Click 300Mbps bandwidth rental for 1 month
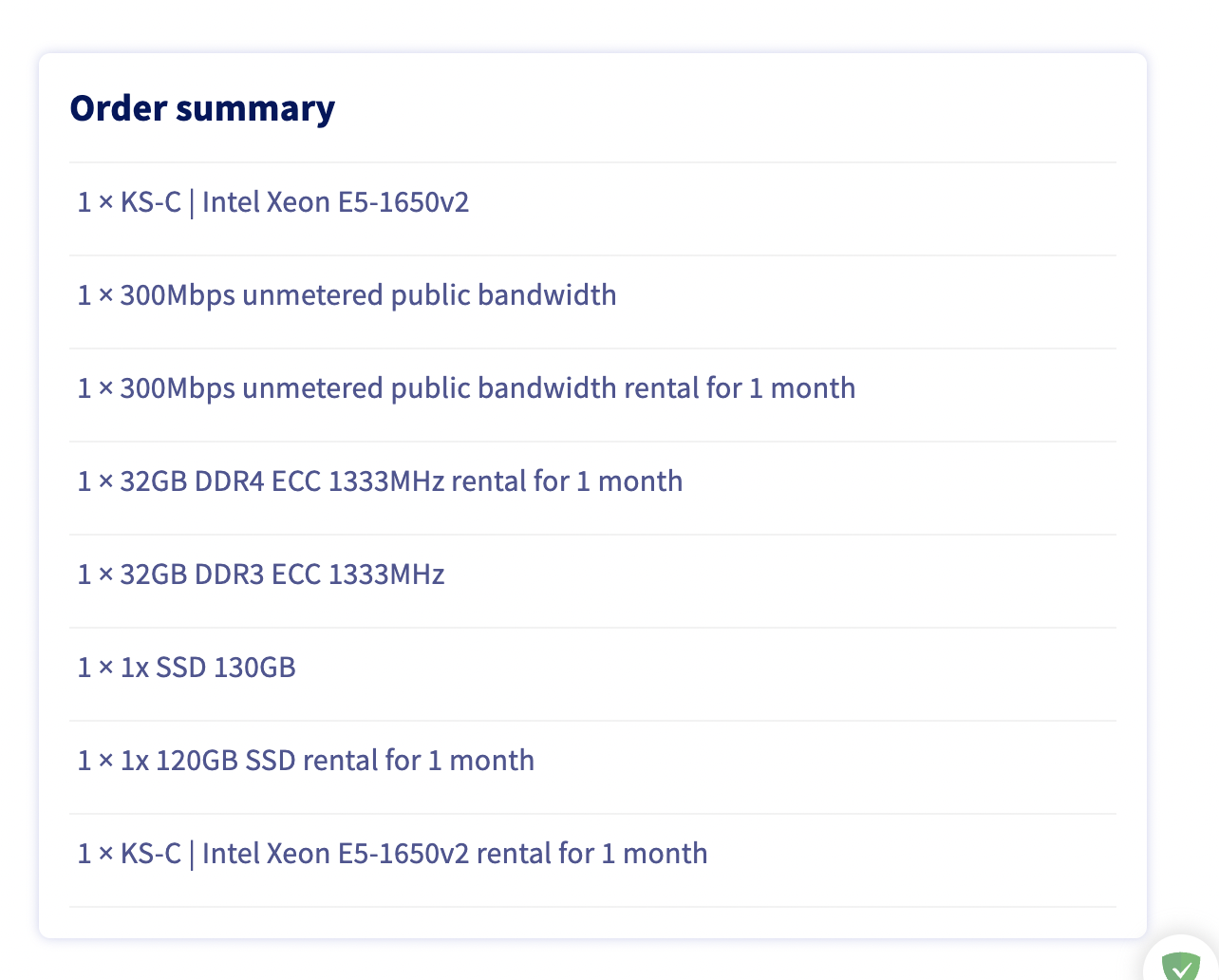Screen dimensions: 1219x980 coord(592,388)
